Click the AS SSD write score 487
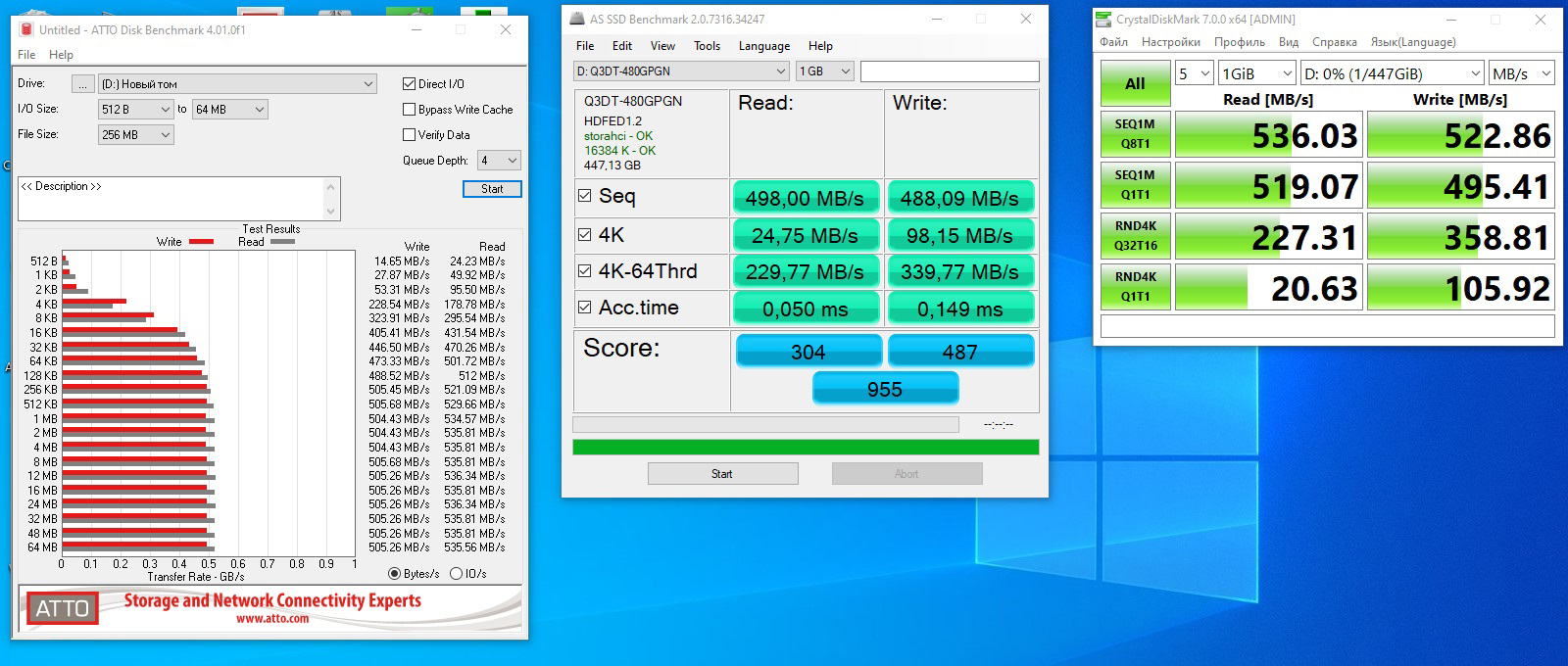The image size is (1568, 666). 960,352
